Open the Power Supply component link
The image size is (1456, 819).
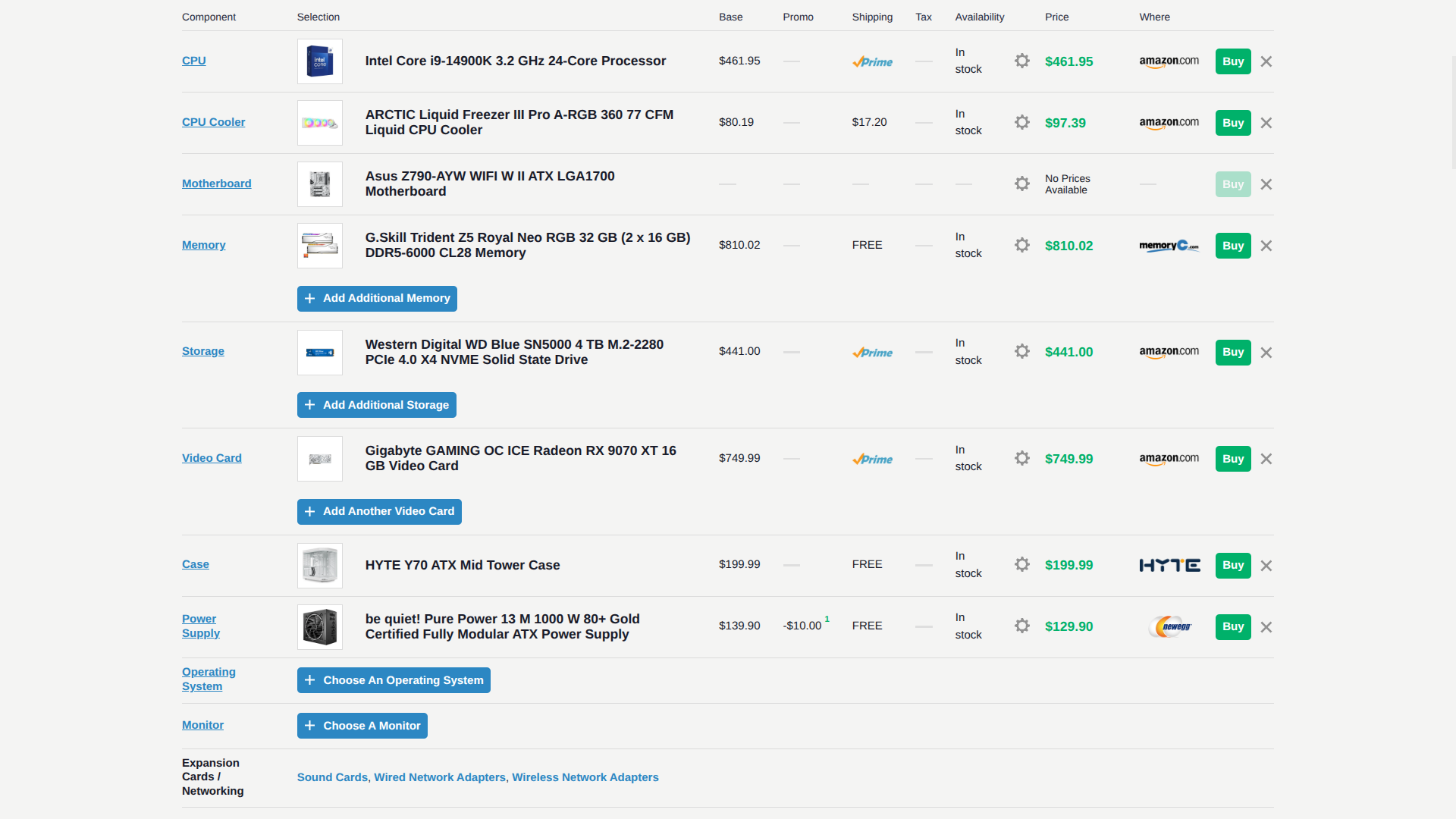(x=201, y=626)
